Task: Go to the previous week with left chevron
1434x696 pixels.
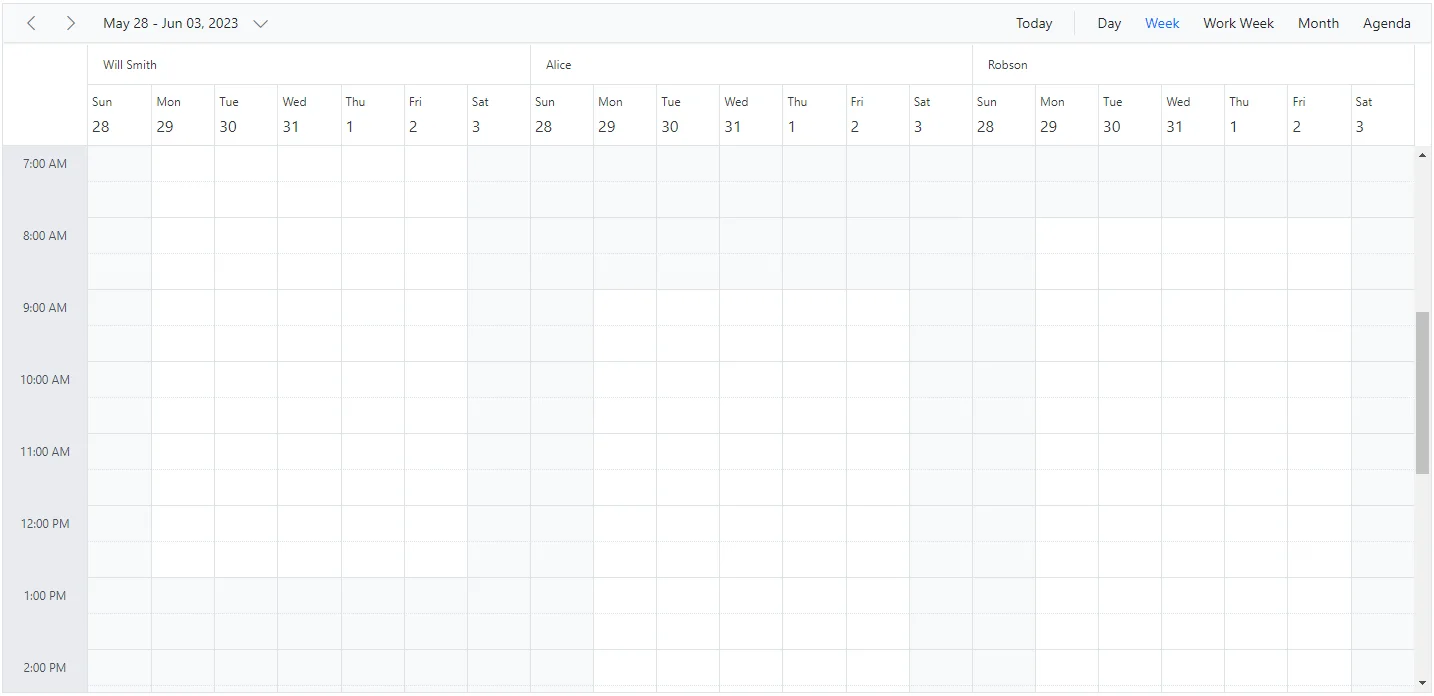Action: [32, 23]
